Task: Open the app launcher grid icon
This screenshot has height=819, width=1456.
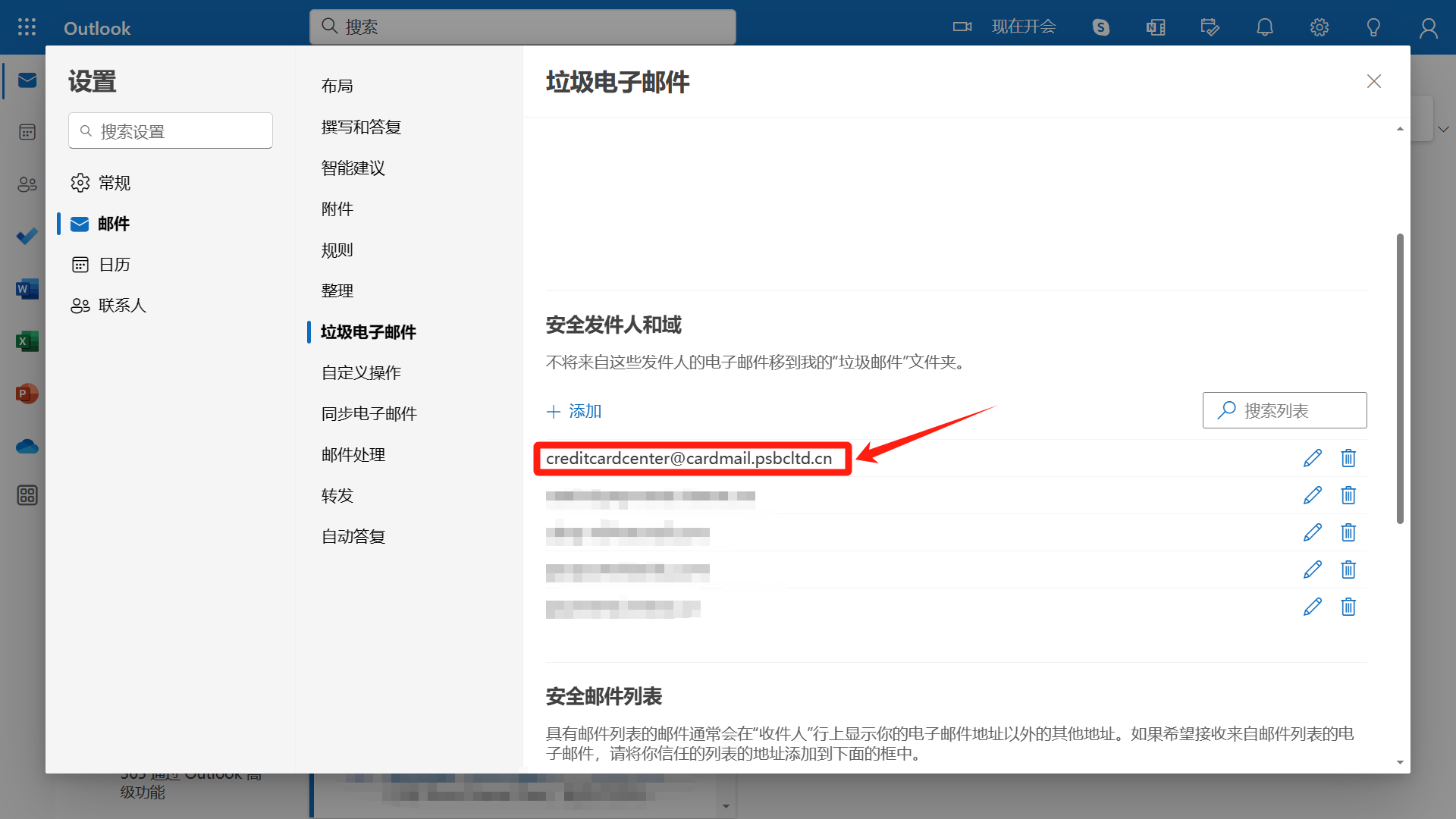Action: click(x=27, y=27)
